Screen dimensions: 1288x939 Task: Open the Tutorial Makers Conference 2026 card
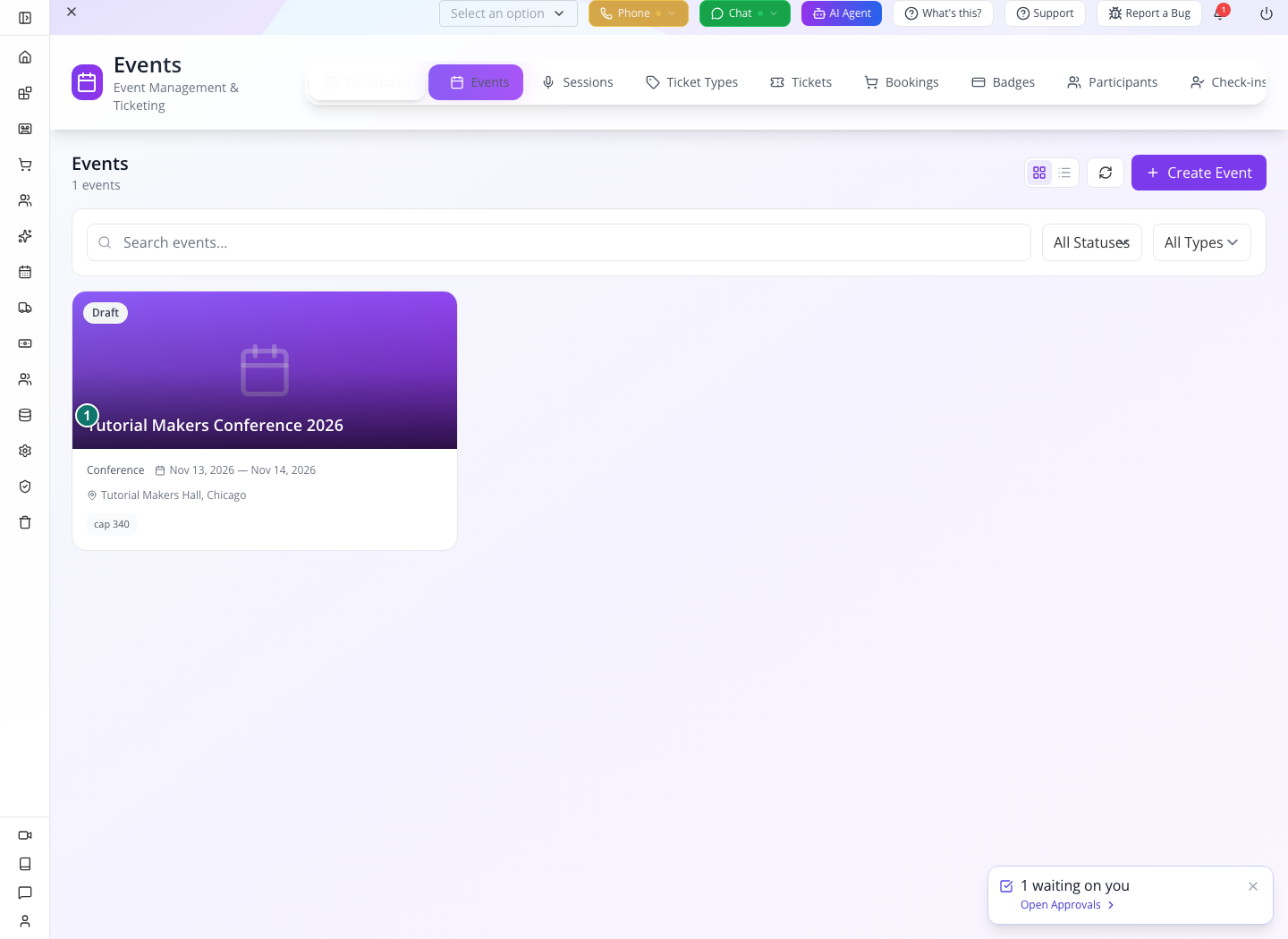pos(265,420)
